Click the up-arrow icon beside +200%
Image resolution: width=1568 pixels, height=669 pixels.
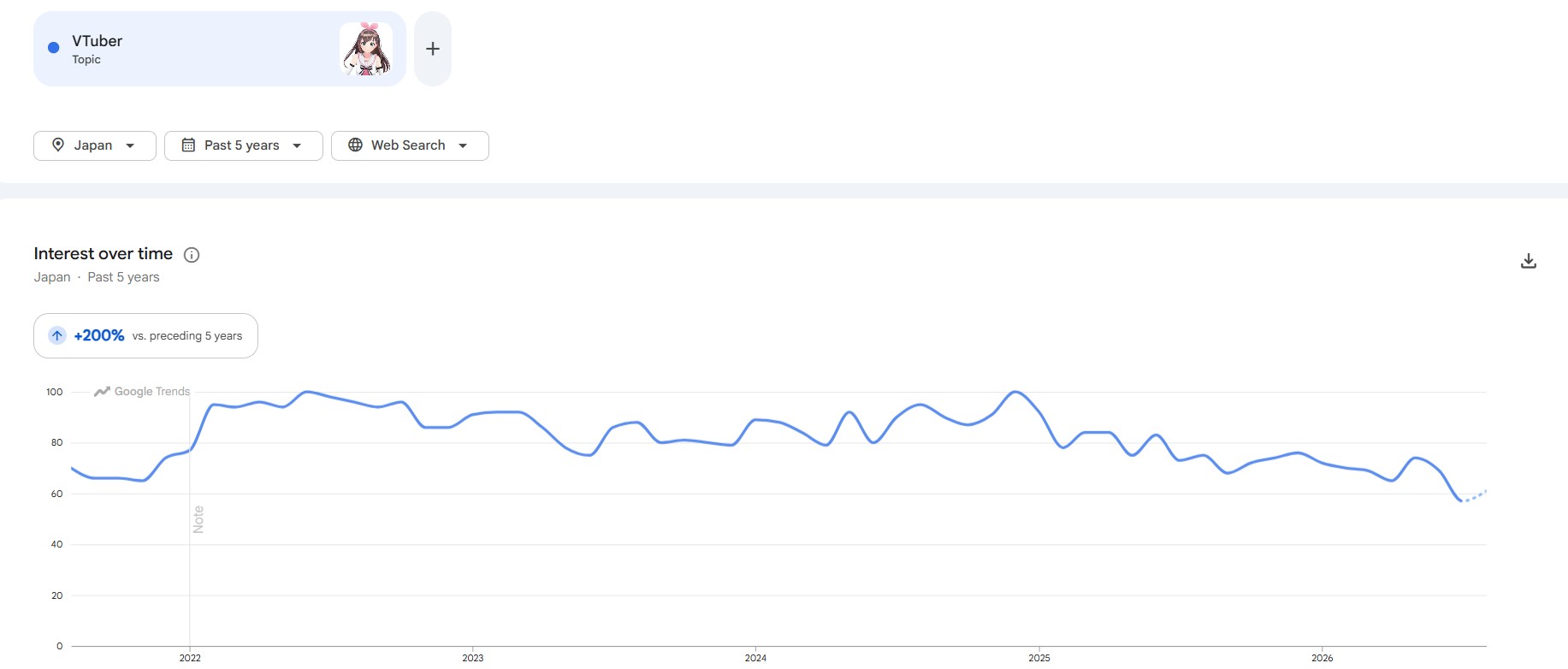(x=57, y=335)
